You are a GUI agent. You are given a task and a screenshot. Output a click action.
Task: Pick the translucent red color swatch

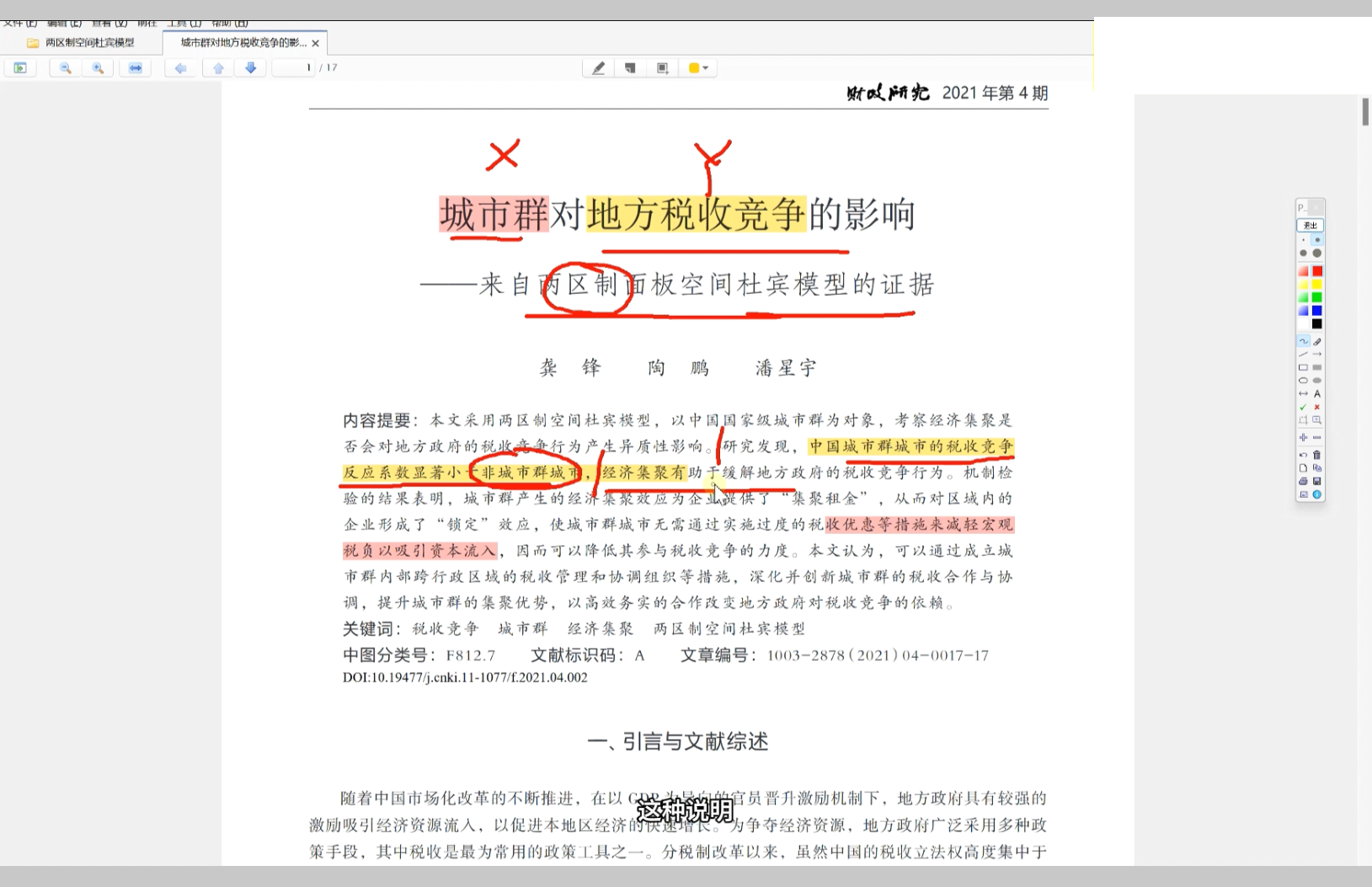click(x=1303, y=271)
